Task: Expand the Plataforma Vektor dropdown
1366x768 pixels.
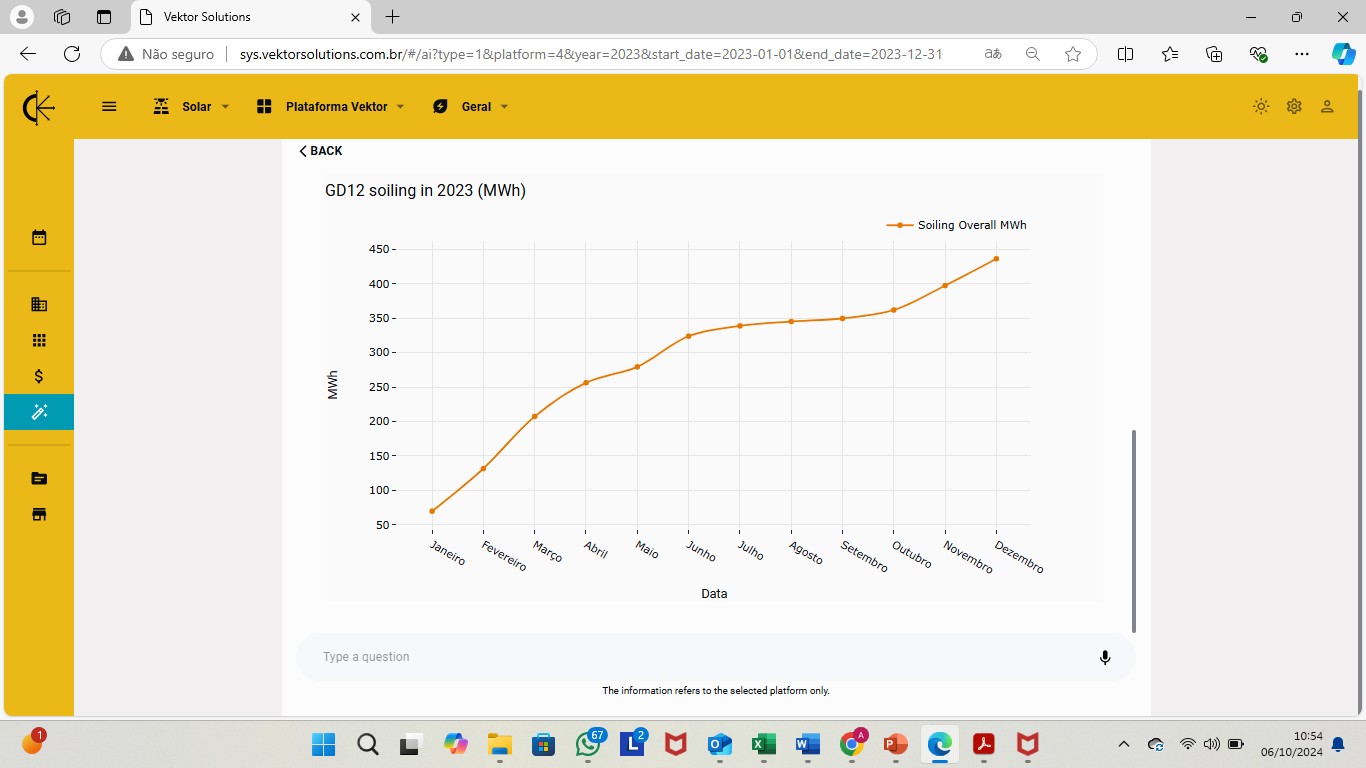Action: click(330, 106)
